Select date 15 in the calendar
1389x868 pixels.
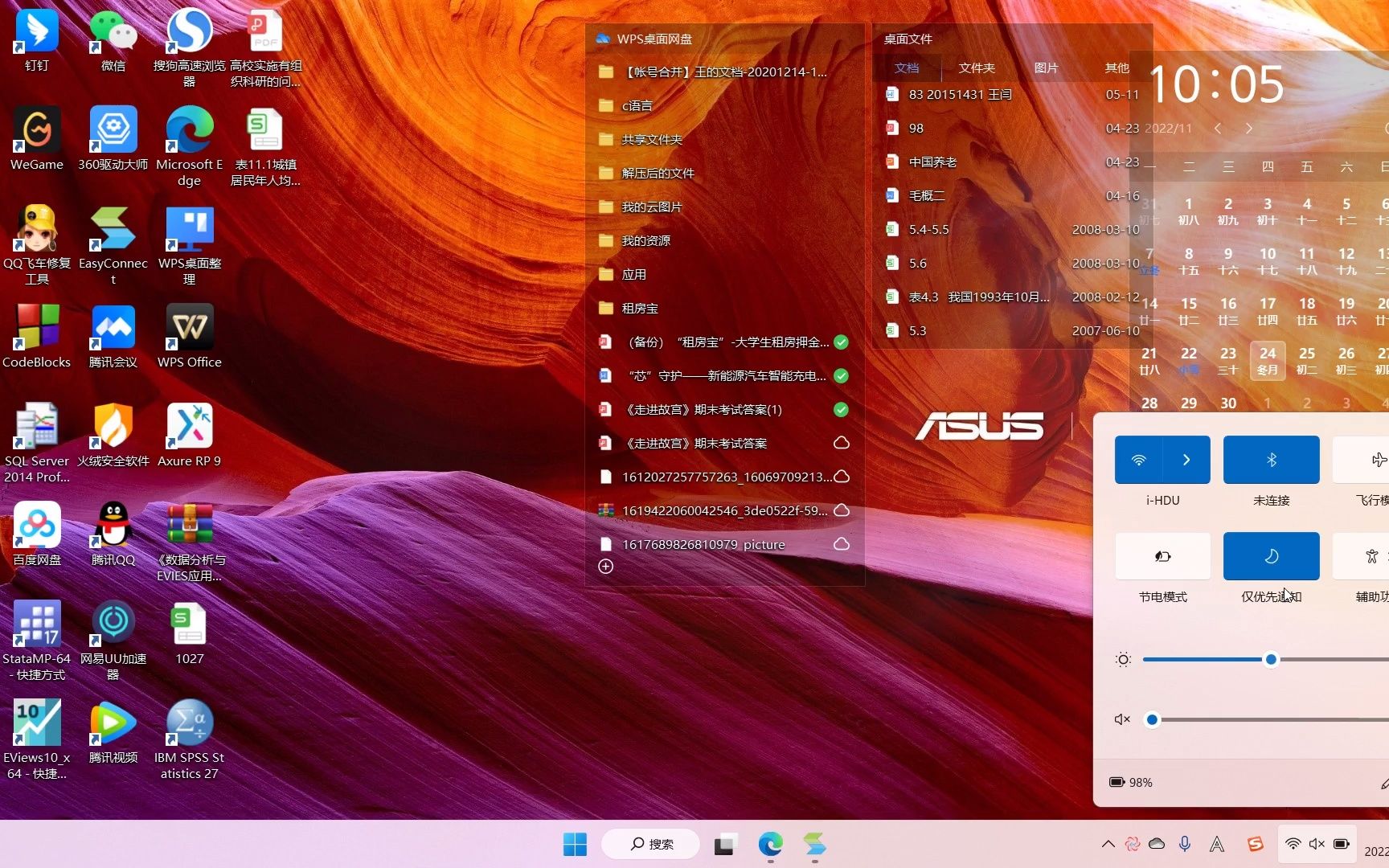[1189, 310]
